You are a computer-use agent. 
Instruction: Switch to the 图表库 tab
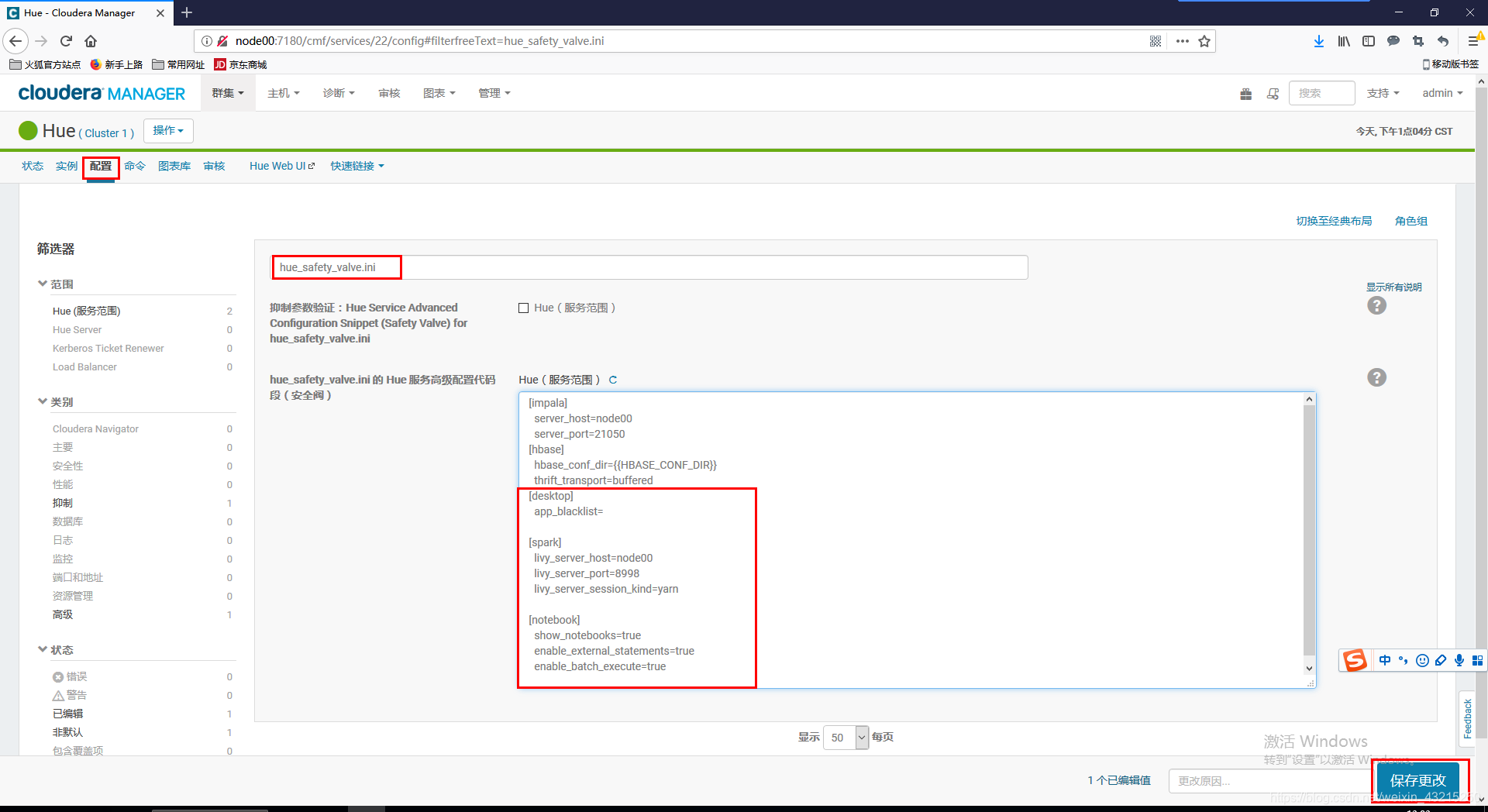[174, 166]
